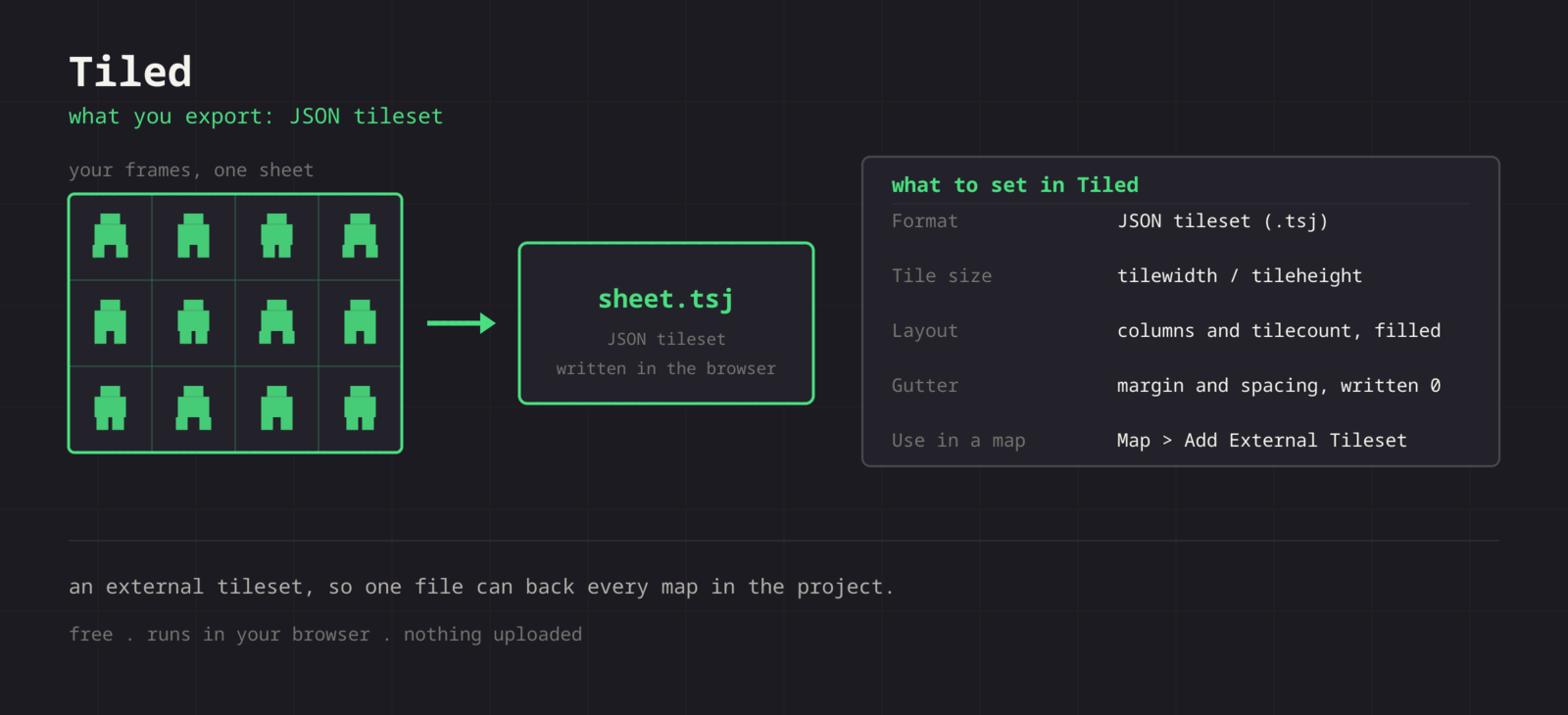Select the "Use in a map" row label
1568x715 pixels.
click(x=958, y=441)
